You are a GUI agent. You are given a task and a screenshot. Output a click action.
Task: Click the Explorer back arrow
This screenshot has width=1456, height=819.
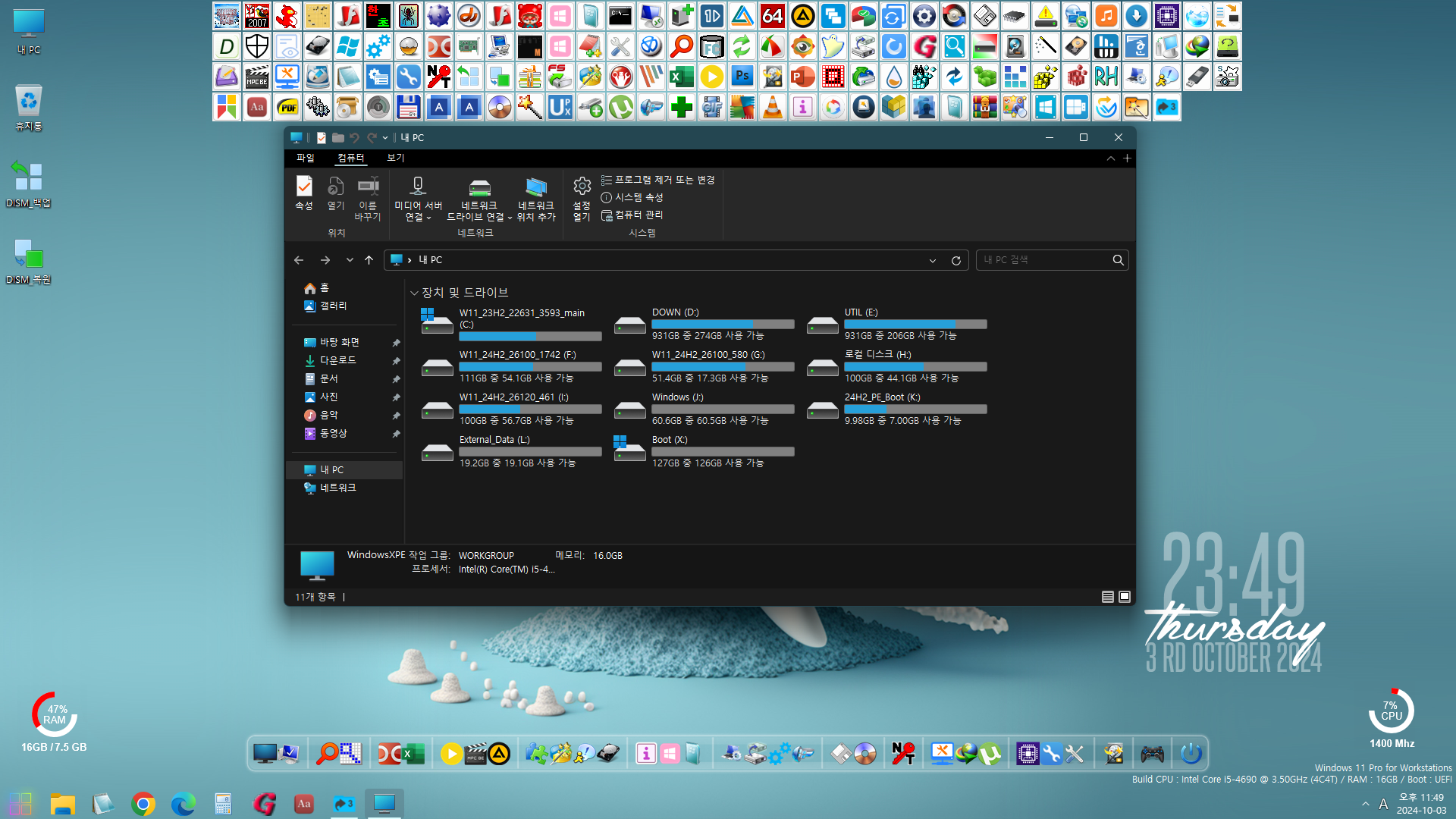click(x=299, y=260)
